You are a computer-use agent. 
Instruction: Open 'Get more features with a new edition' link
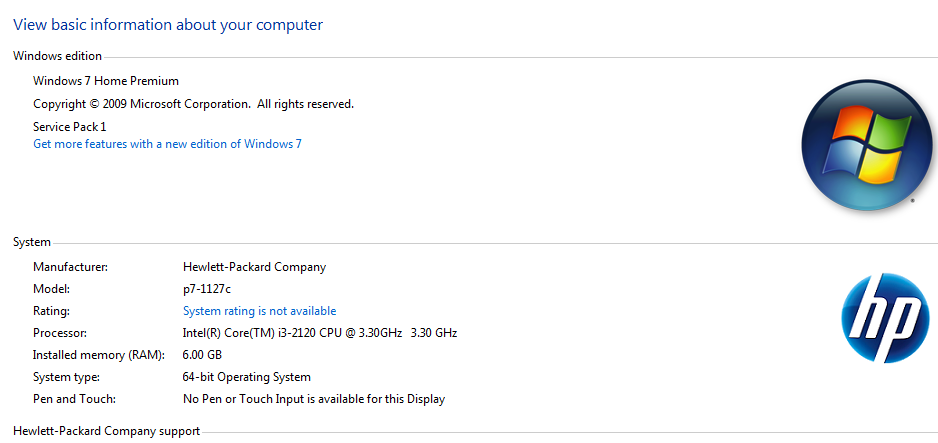[x=168, y=144]
